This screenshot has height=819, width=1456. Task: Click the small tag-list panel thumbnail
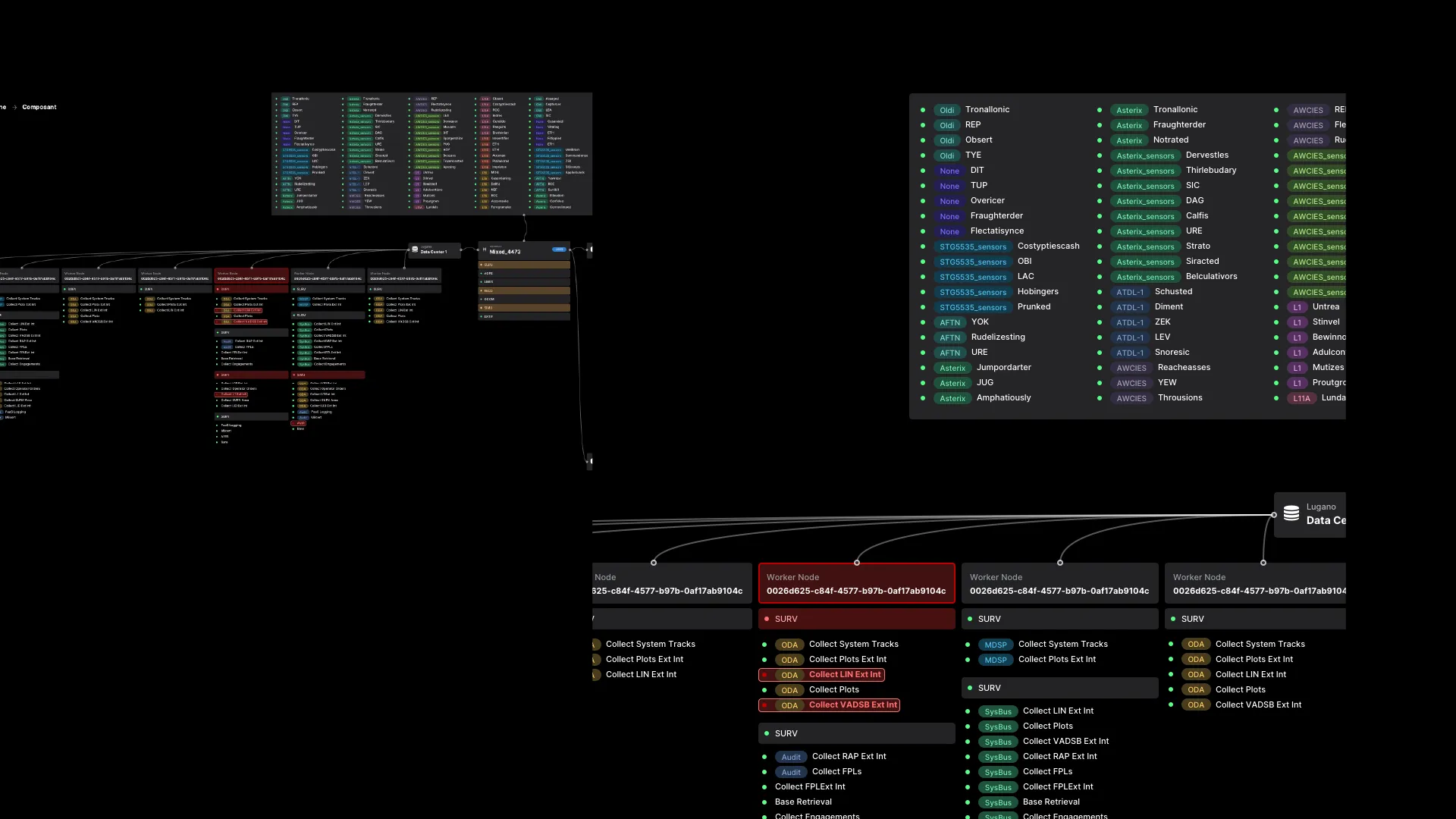[431, 154]
